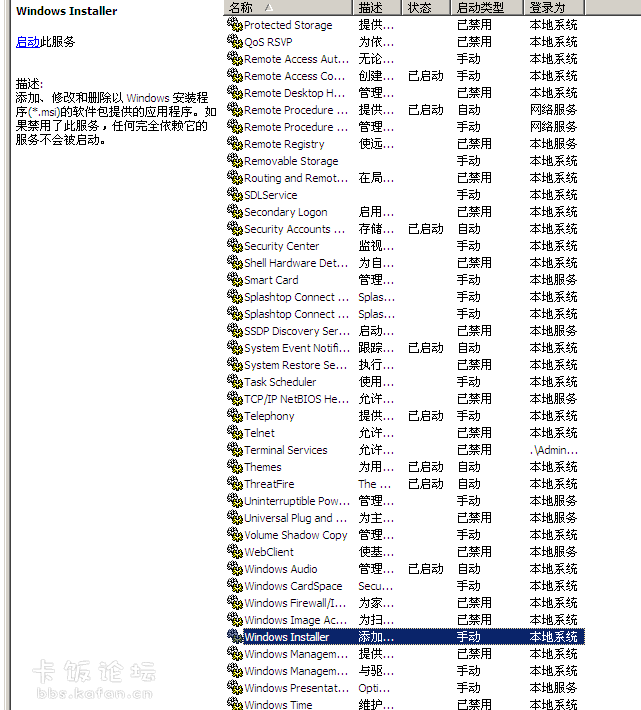
Task: Click the 已禁用 startup type of Remote Registry
Action: coord(474,144)
